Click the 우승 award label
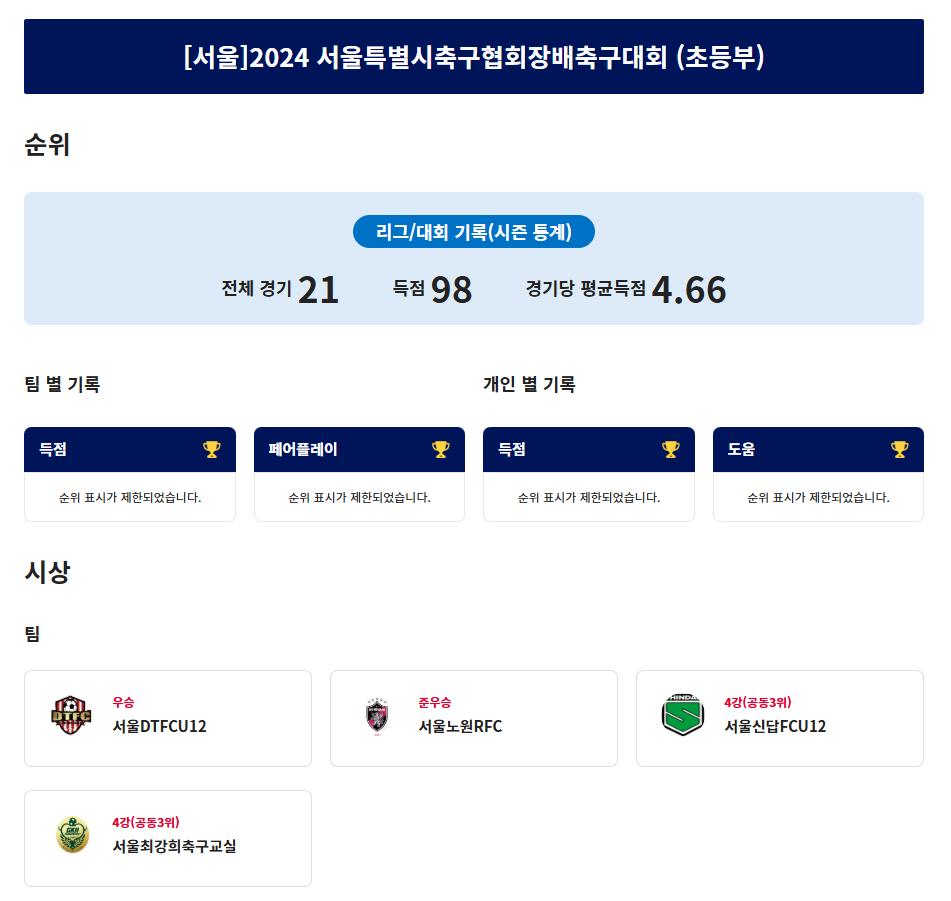This screenshot has width=951, height=901. click(123, 702)
